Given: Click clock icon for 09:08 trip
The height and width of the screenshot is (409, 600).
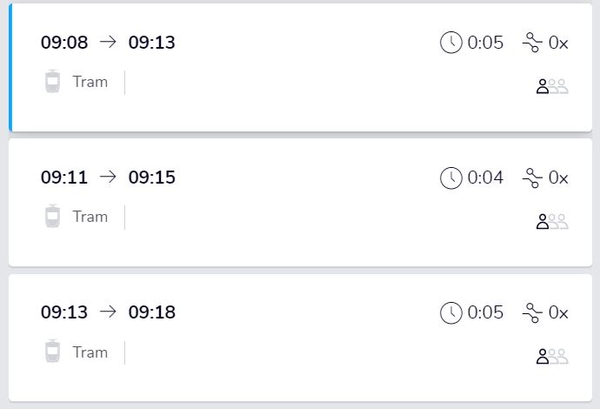Looking at the screenshot, I should (x=451, y=43).
